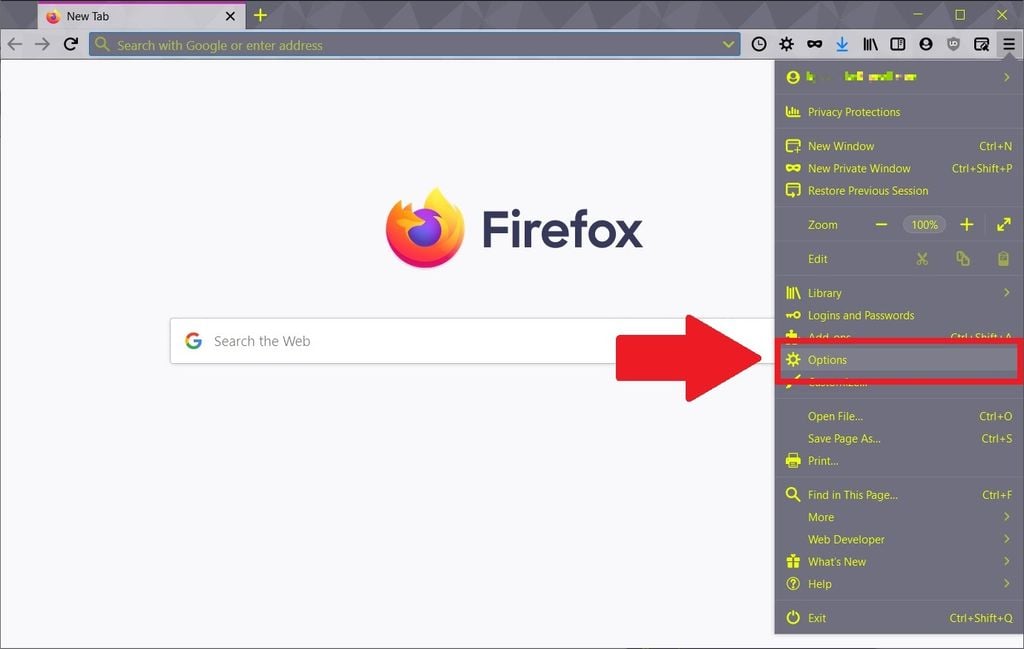Select Print... from the menu
1024x649 pixels.
coord(899,460)
